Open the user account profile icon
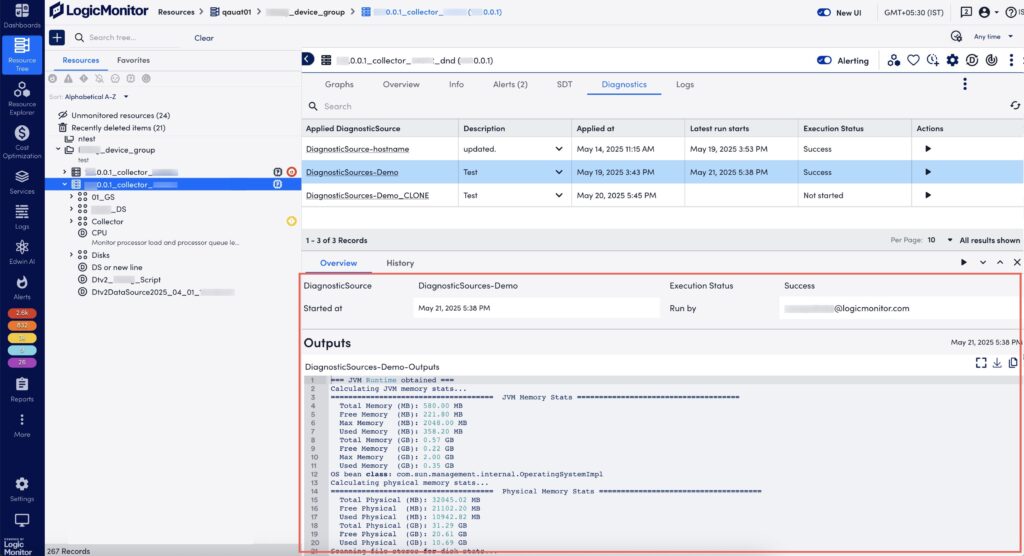This screenshot has height=556, width=1024. [x=984, y=12]
